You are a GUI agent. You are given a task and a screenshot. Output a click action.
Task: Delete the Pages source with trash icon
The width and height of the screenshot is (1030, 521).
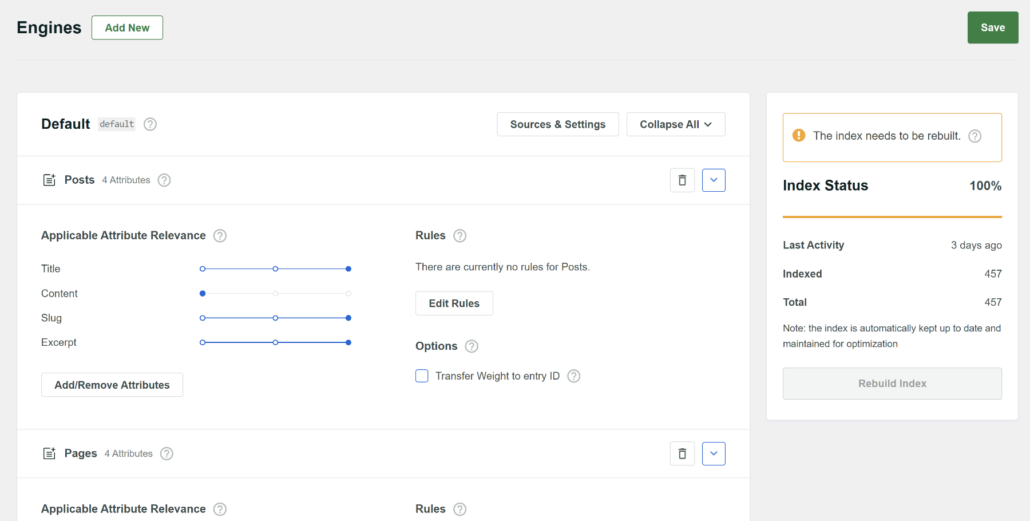point(683,453)
